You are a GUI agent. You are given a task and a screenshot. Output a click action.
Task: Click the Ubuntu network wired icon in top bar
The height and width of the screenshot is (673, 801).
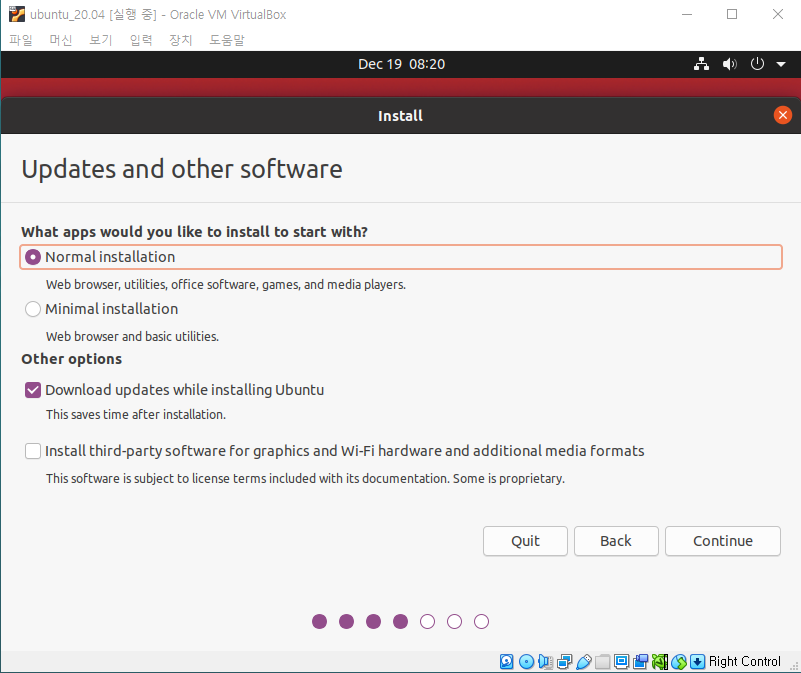point(701,64)
